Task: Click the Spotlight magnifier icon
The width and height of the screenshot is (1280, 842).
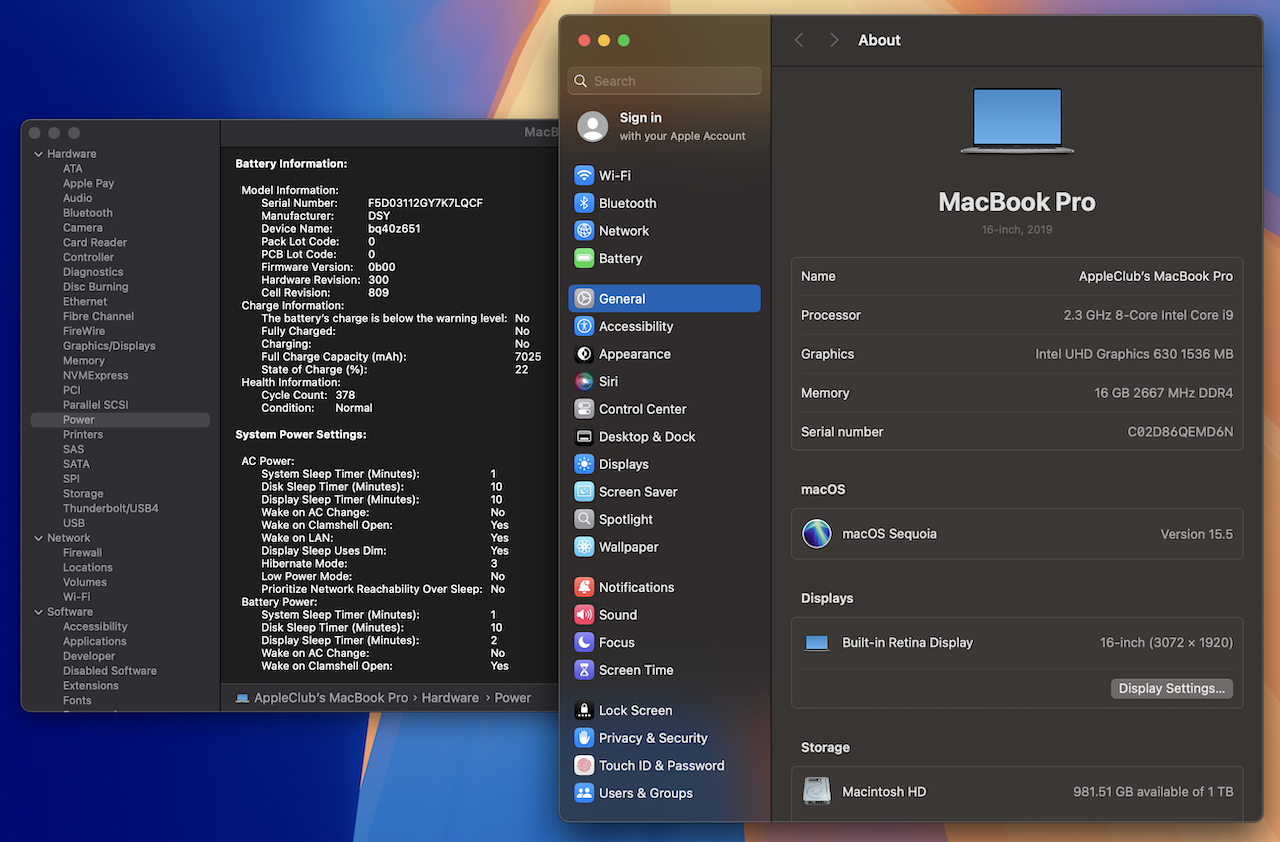Action: point(584,519)
